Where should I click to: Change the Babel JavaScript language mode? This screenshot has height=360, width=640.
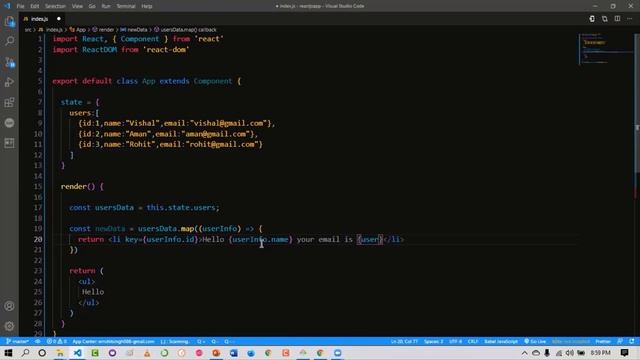pos(501,342)
